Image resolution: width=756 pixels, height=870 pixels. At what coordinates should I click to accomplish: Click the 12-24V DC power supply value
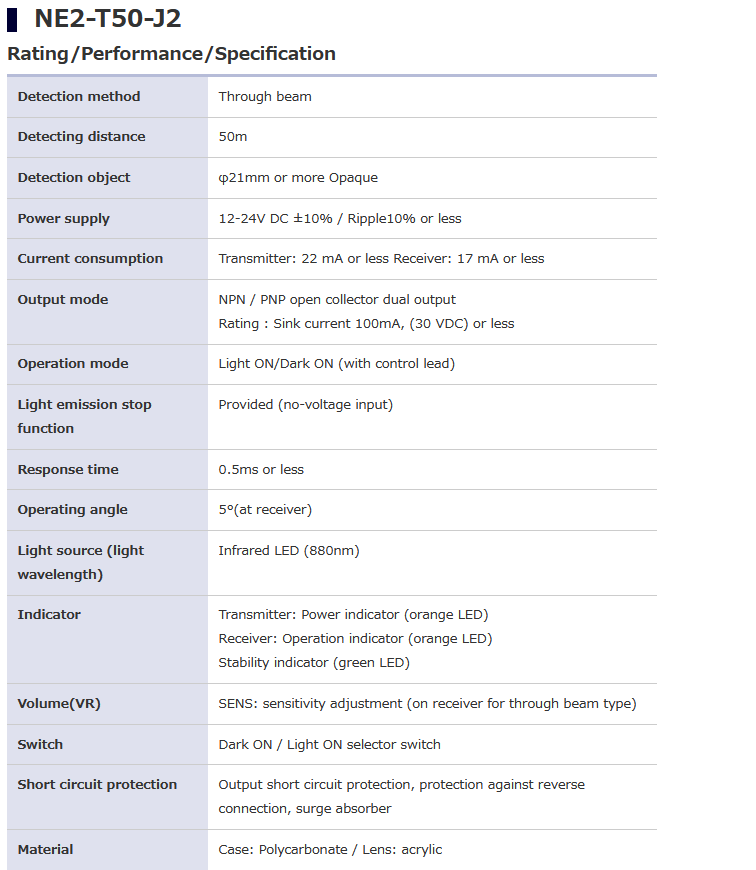pos(340,219)
